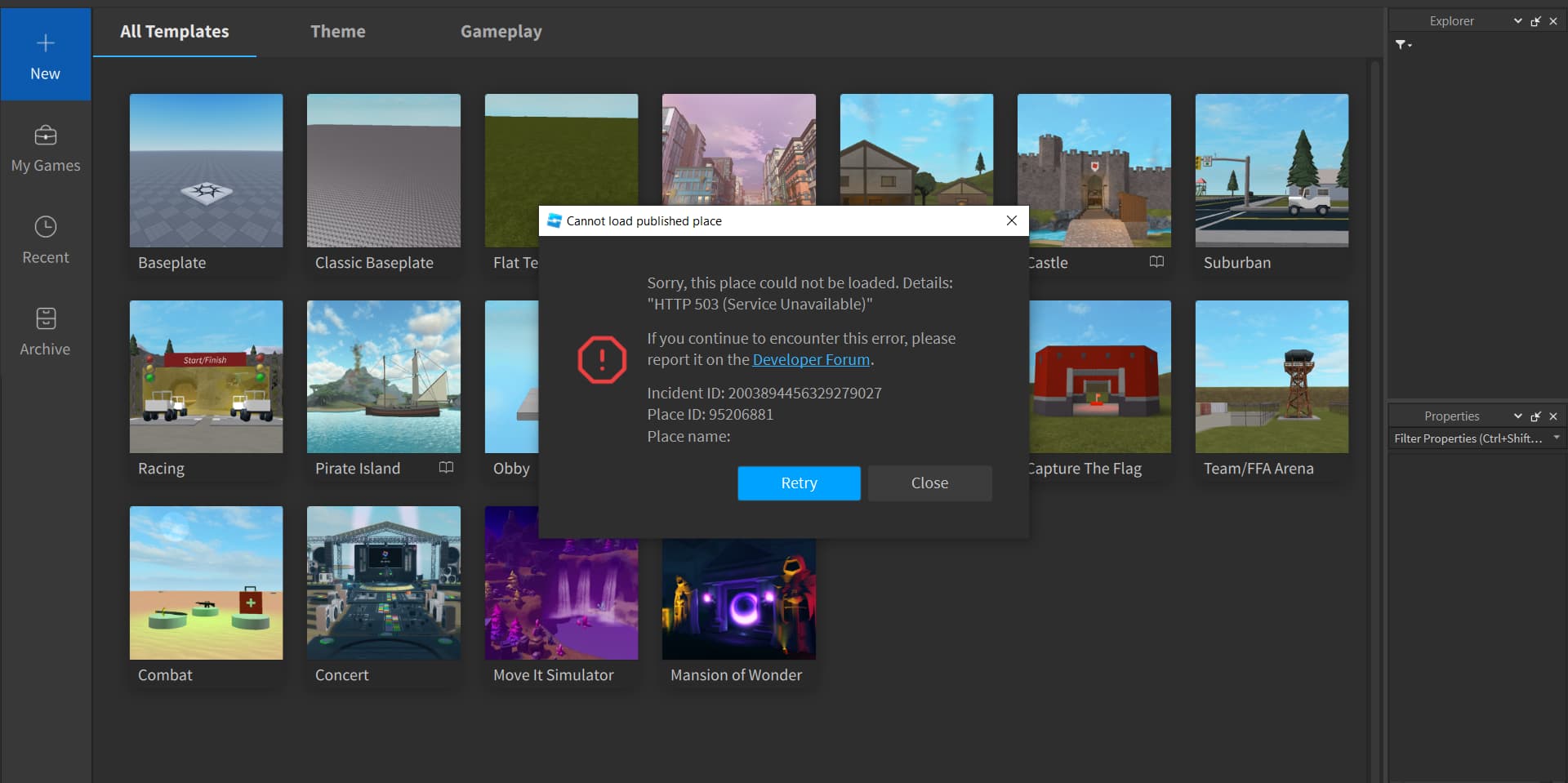Switch to the Gameplay tab

pos(501,31)
